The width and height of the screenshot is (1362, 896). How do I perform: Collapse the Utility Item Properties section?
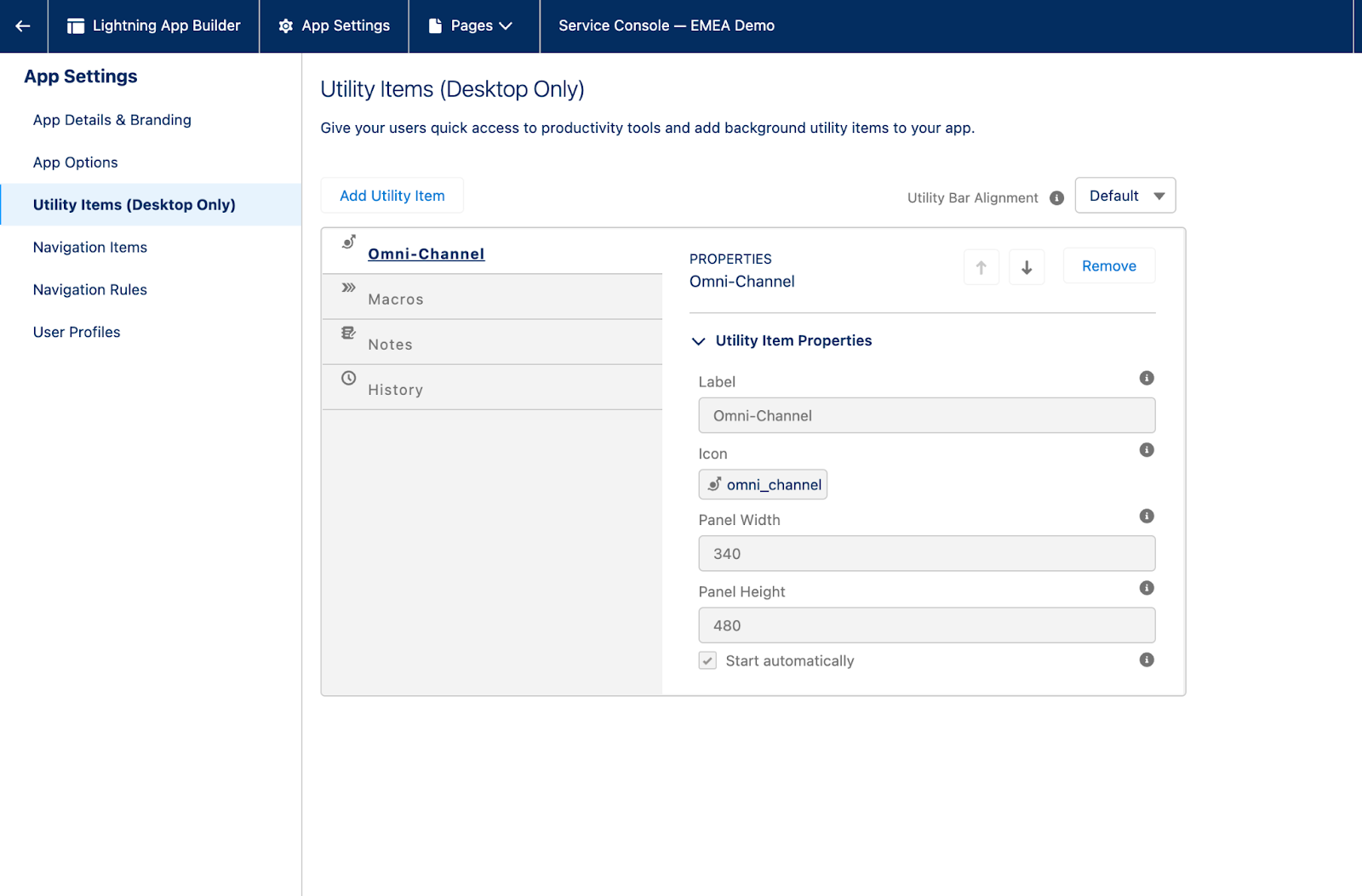[x=699, y=341]
